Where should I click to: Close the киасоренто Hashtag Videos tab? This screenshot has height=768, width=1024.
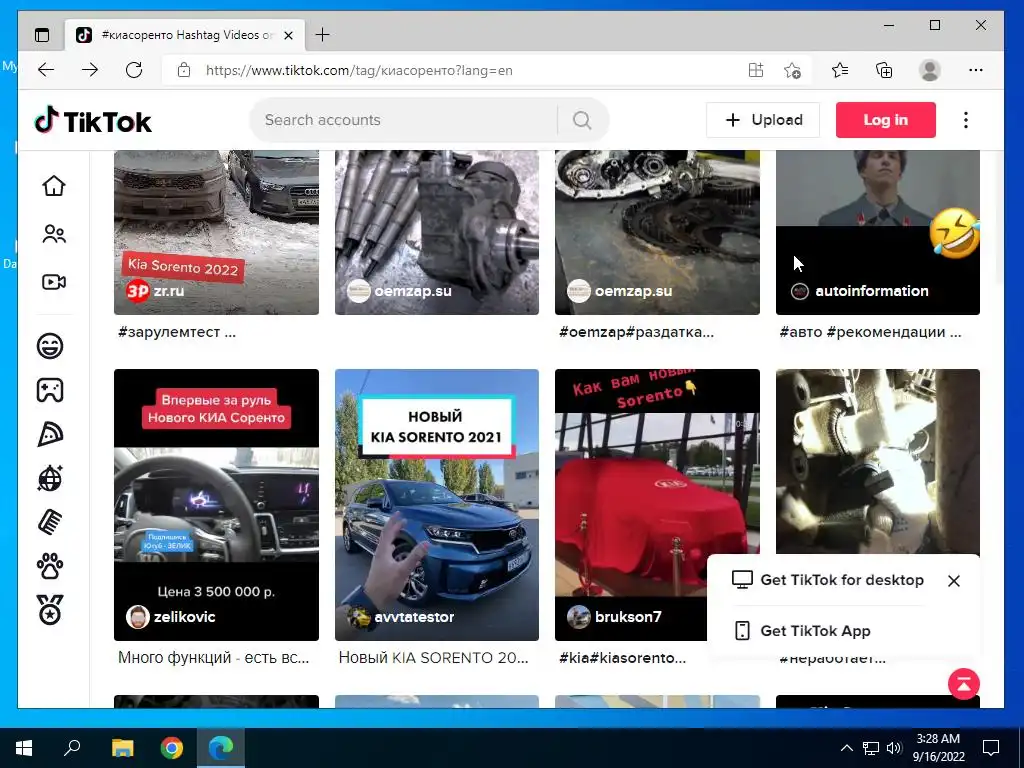[289, 35]
